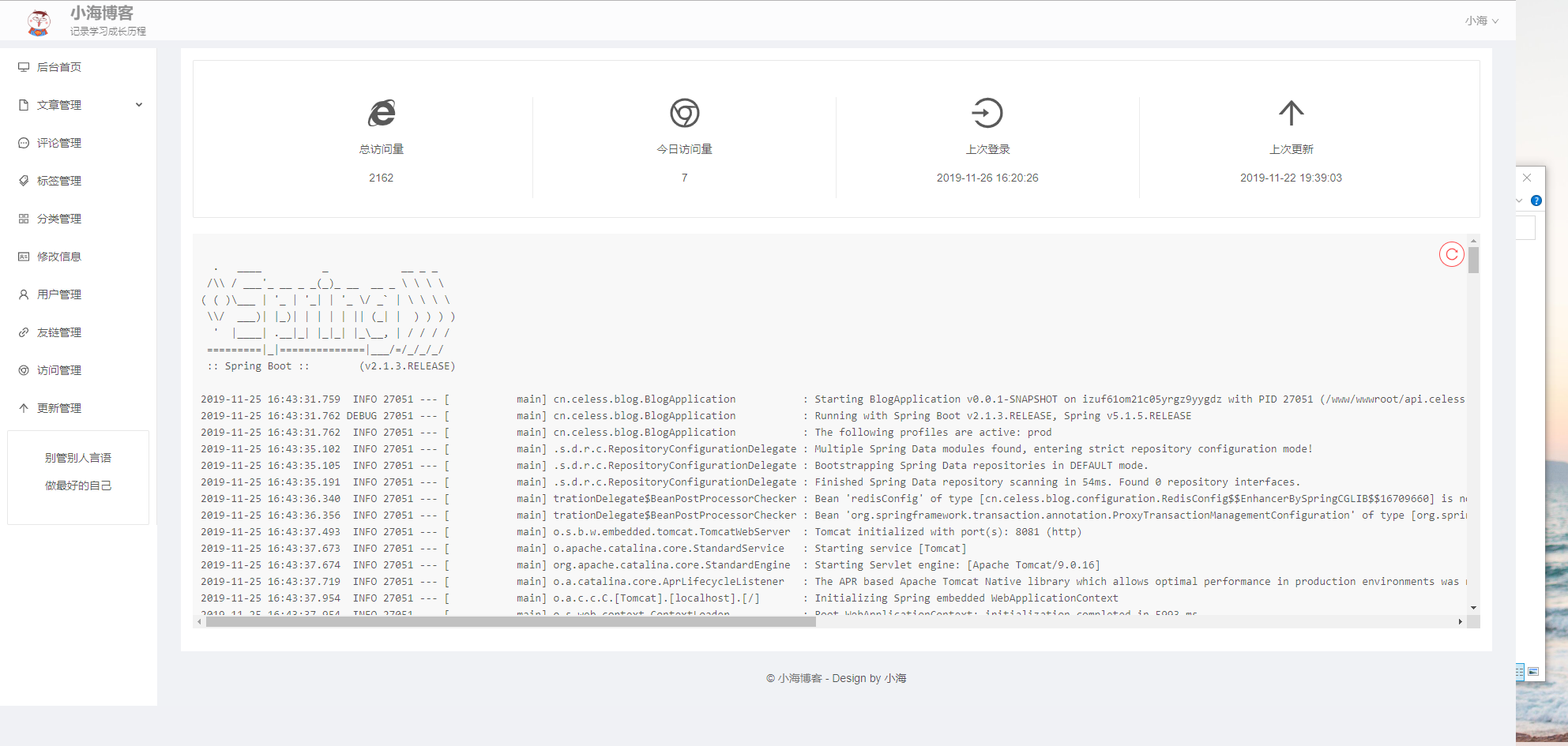This screenshot has width=1568, height=746.
Task: Click the Internet Explorer total visits icon
Action: (x=382, y=113)
